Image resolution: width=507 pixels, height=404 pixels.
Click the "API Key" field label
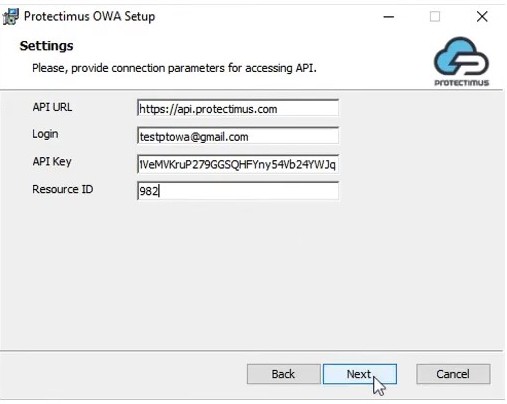(52, 162)
